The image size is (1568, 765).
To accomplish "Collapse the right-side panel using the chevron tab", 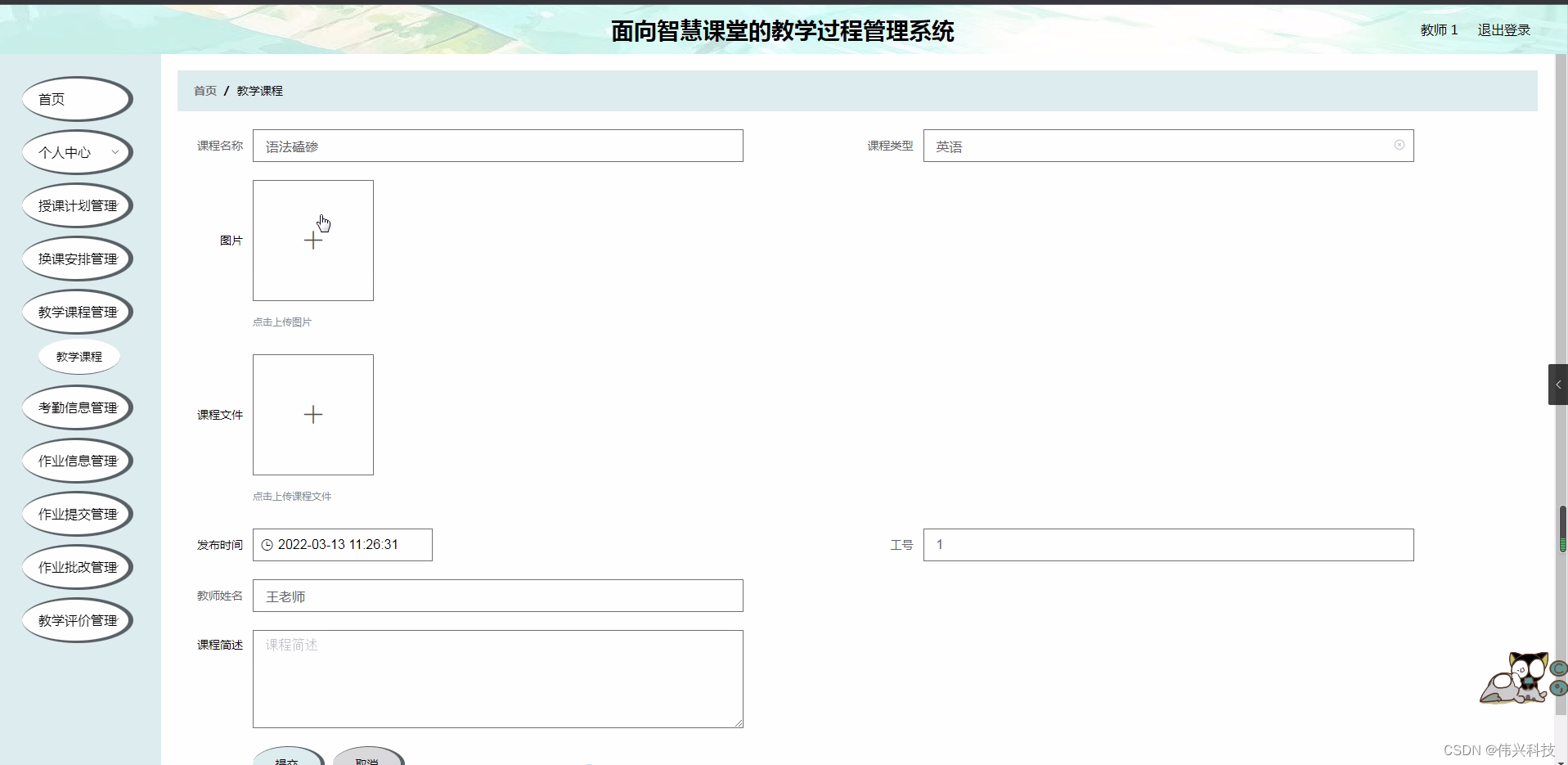I will [x=1558, y=384].
